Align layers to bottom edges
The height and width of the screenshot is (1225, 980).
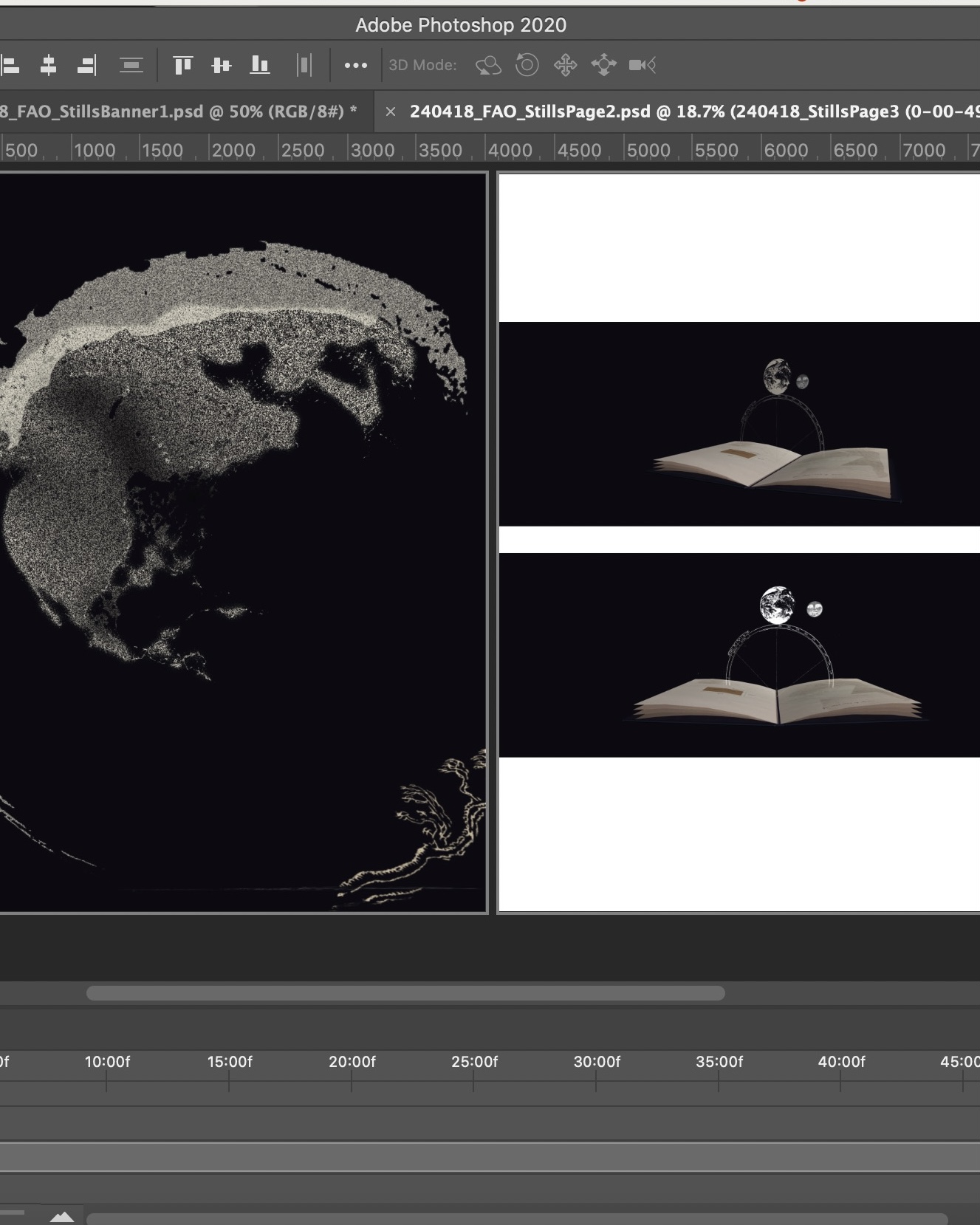coord(259,65)
